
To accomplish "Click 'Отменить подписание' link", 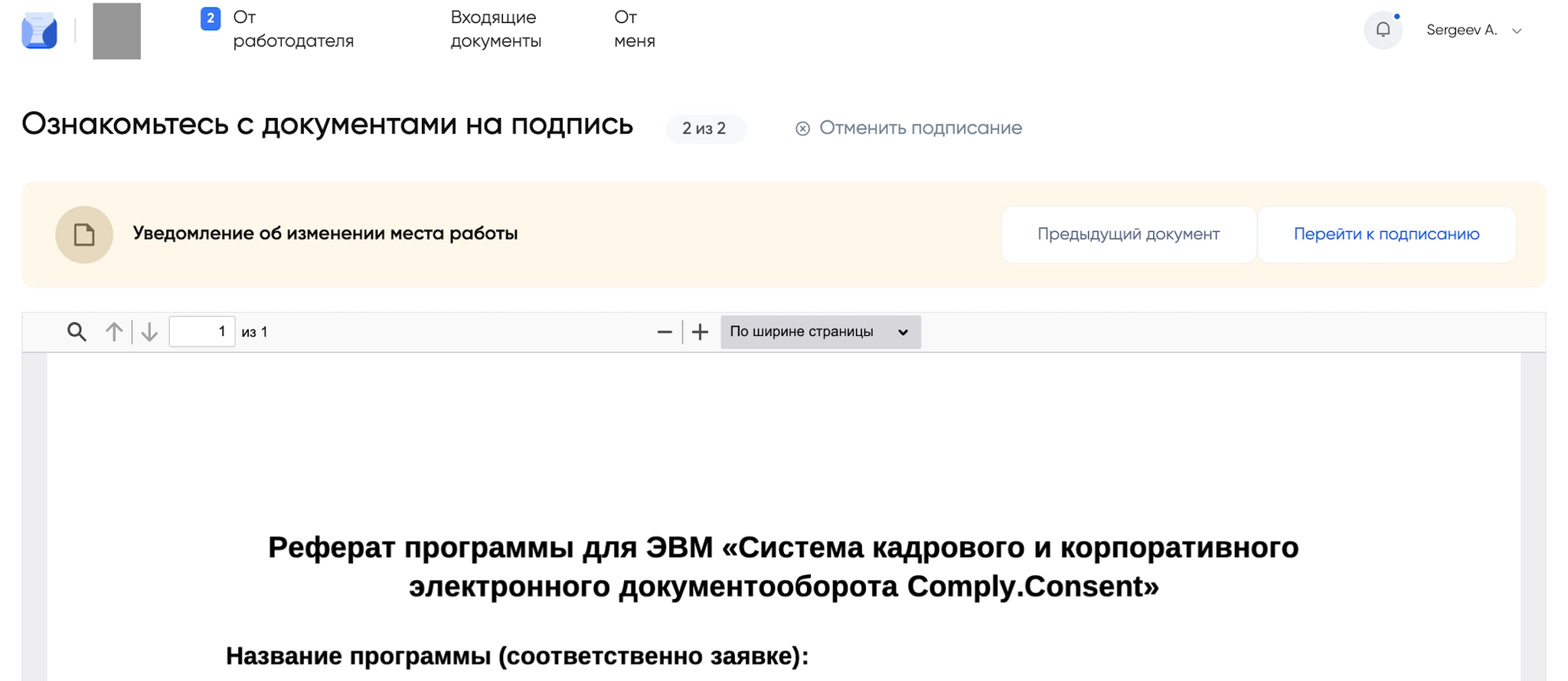I will (920, 128).
